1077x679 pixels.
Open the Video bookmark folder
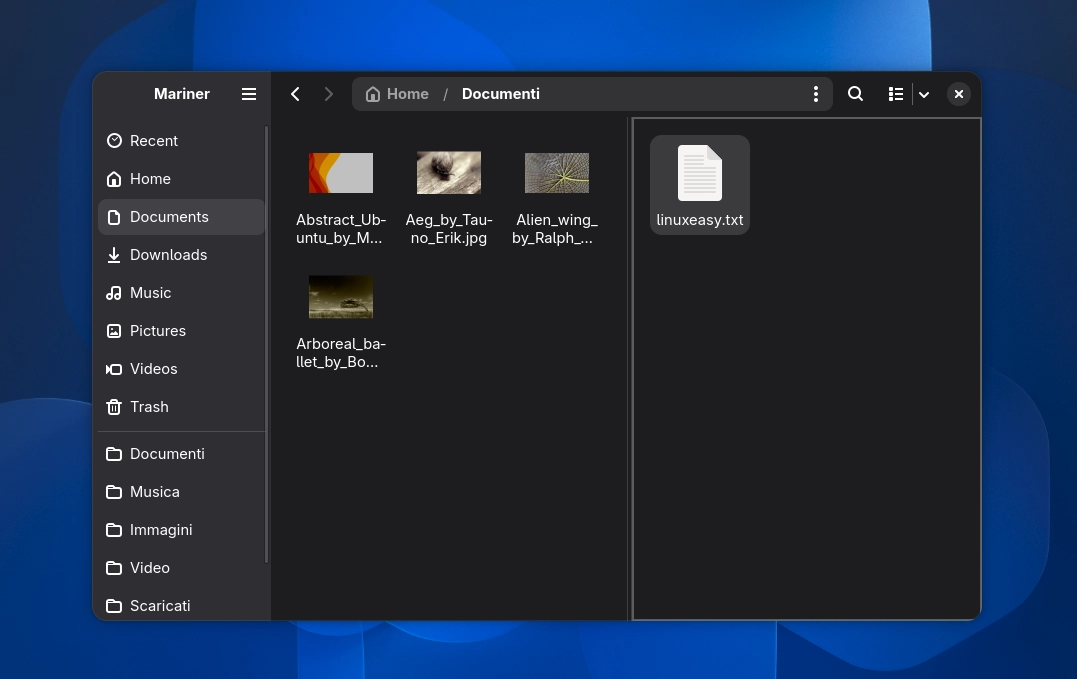click(181, 568)
